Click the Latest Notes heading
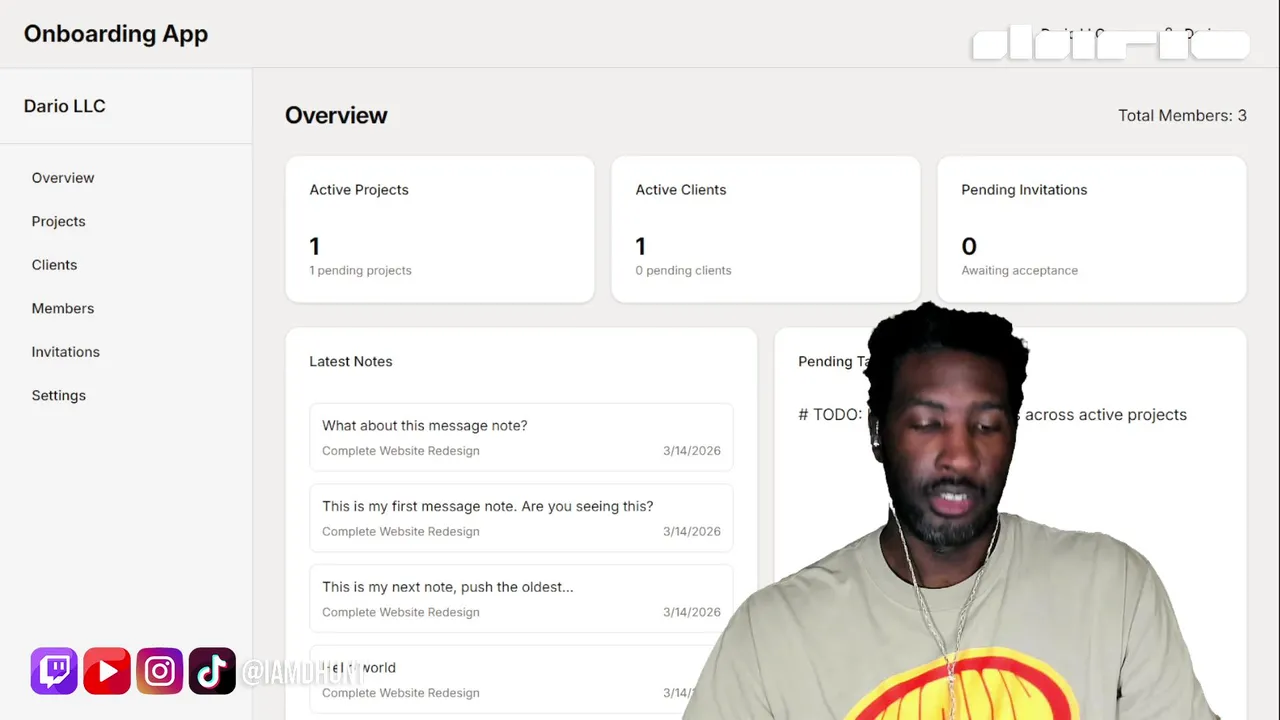Viewport: 1280px width, 720px height. pyautogui.click(x=351, y=361)
